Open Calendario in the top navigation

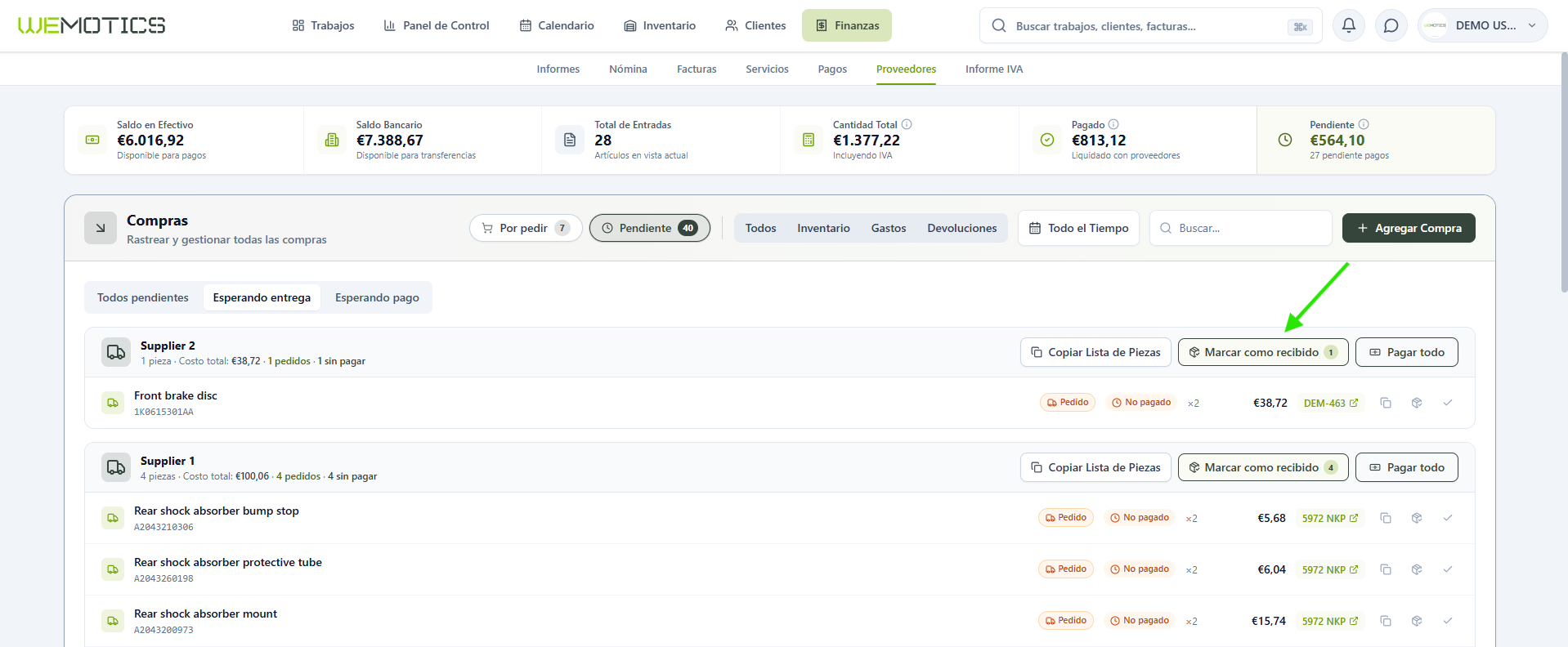[x=557, y=25]
